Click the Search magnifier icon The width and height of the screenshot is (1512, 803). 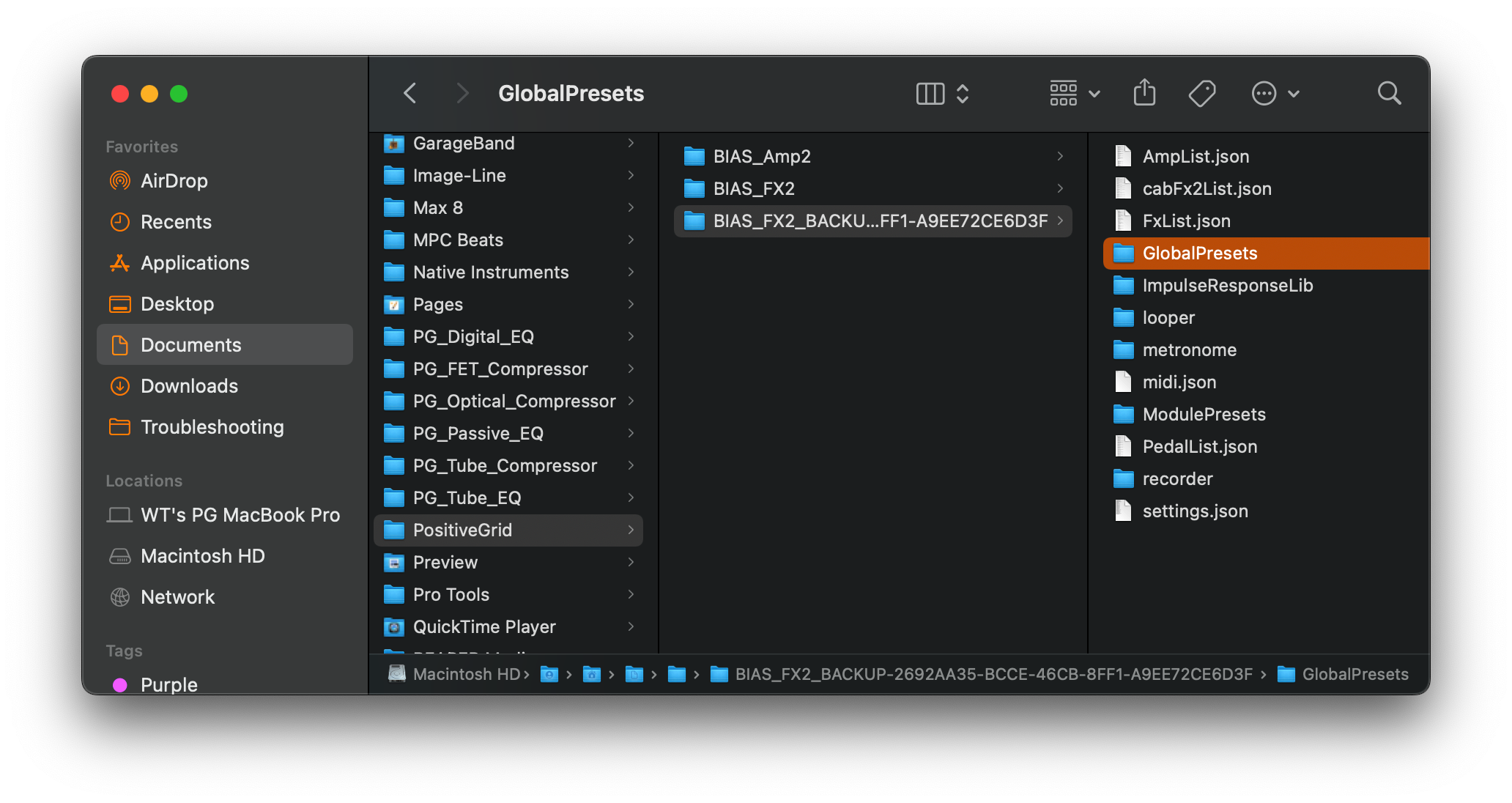click(1389, 93)
